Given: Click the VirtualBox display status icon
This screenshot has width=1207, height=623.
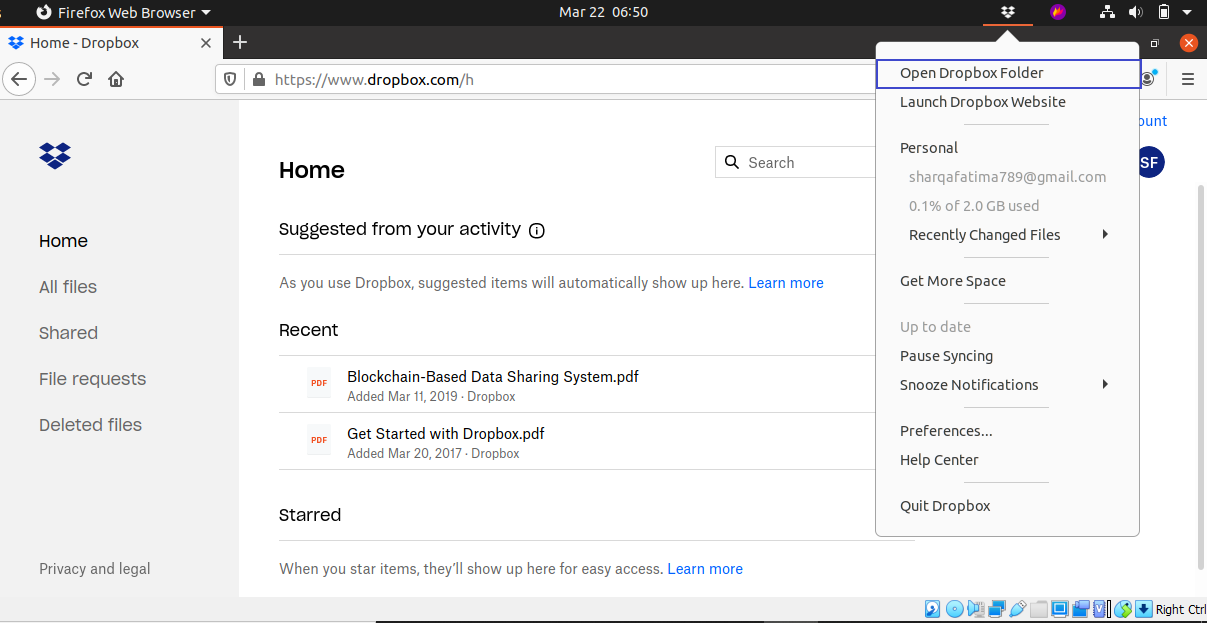Looking at the screenshot, I should pos(1060,609).
